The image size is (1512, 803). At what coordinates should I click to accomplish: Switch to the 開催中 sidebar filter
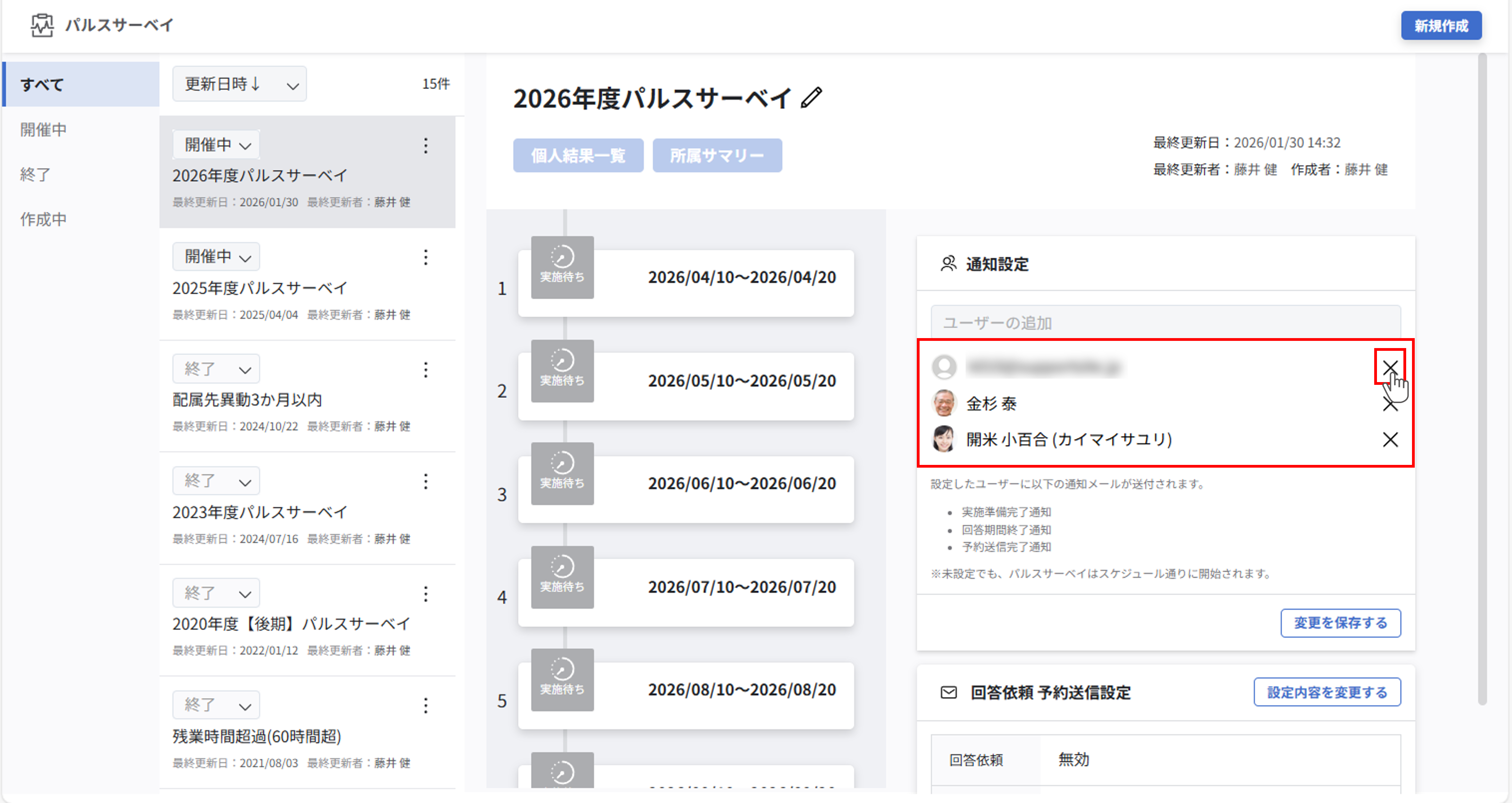(x=43, y=129)
